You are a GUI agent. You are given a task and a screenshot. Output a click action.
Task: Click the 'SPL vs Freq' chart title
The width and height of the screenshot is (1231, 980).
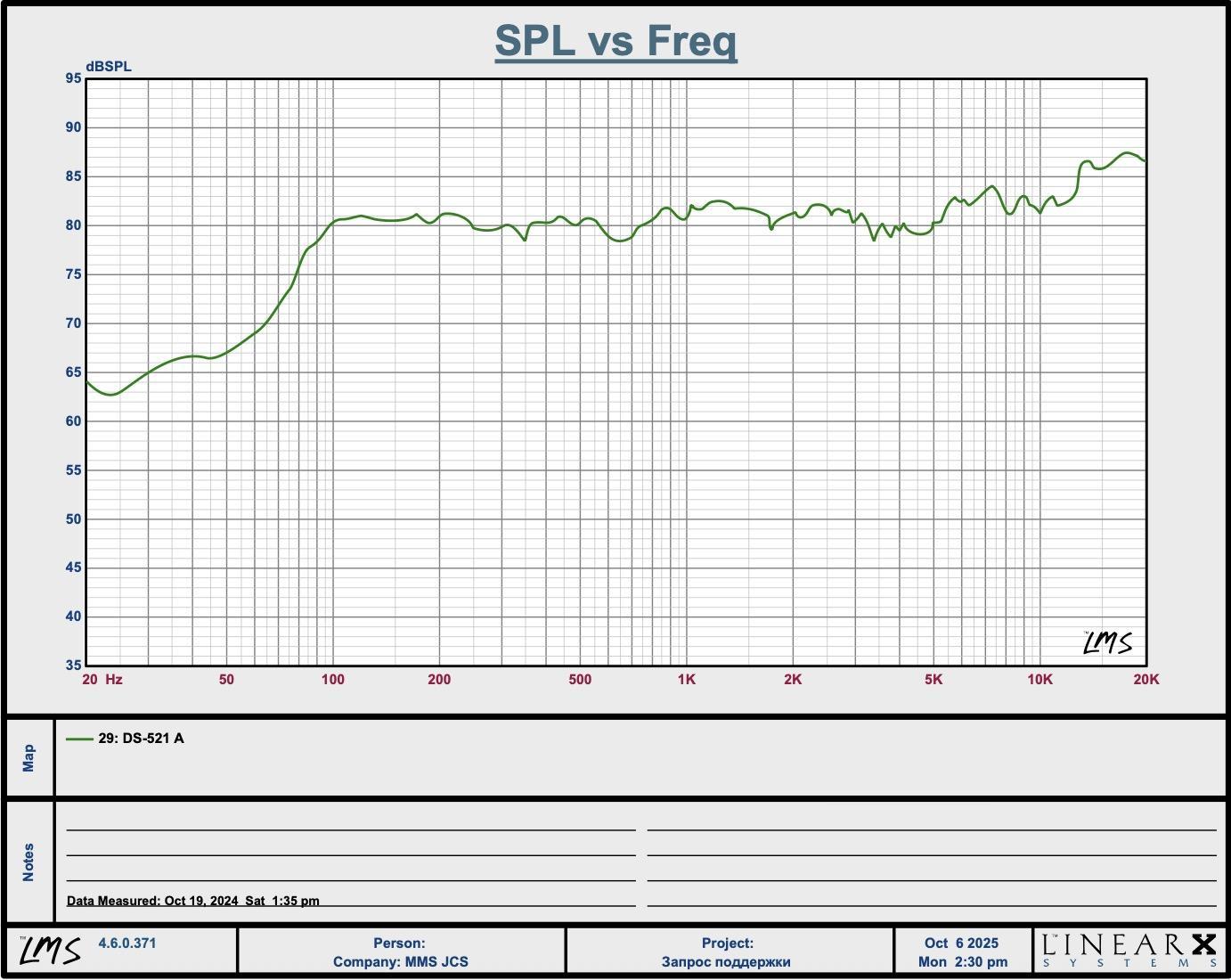[615, 41]
